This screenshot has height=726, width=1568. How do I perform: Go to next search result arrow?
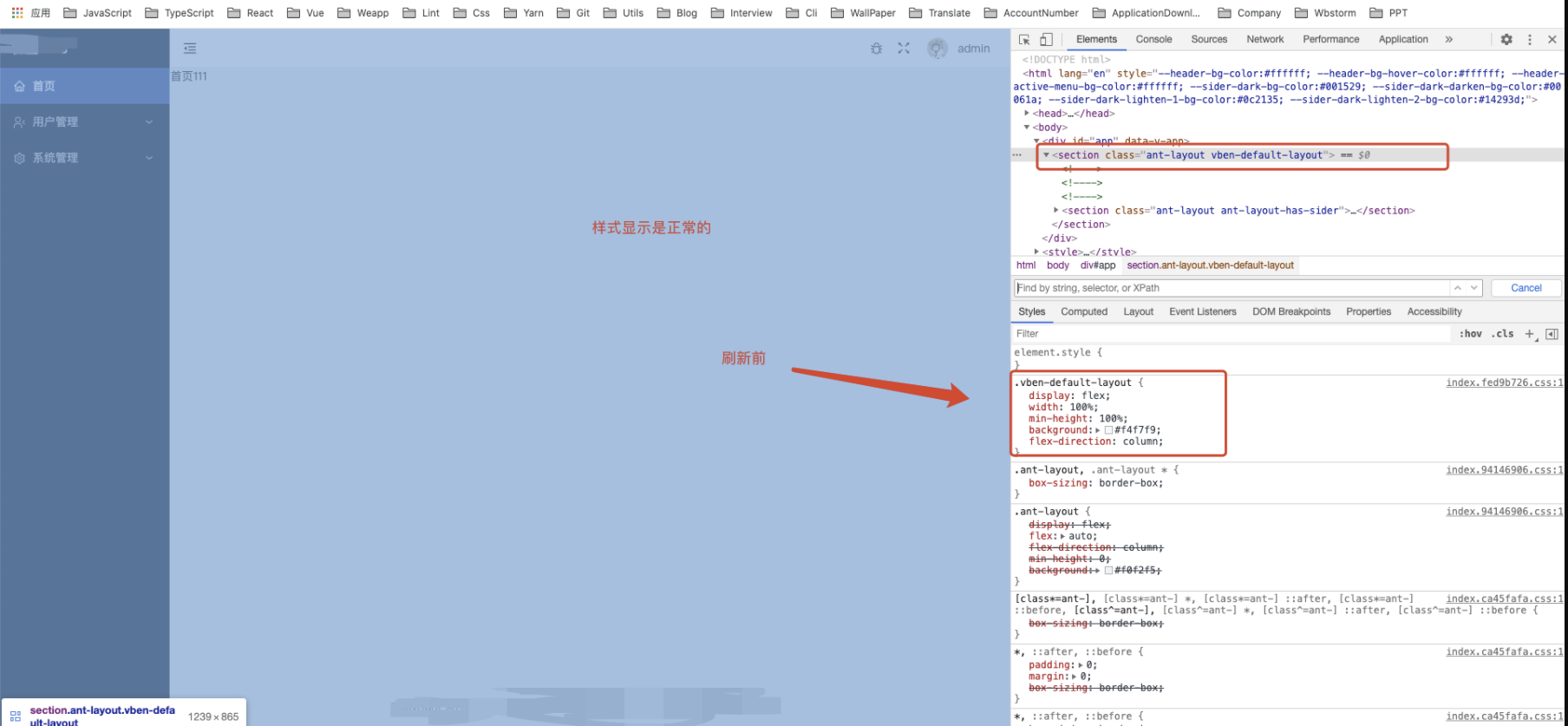[x=1473, y=288]
